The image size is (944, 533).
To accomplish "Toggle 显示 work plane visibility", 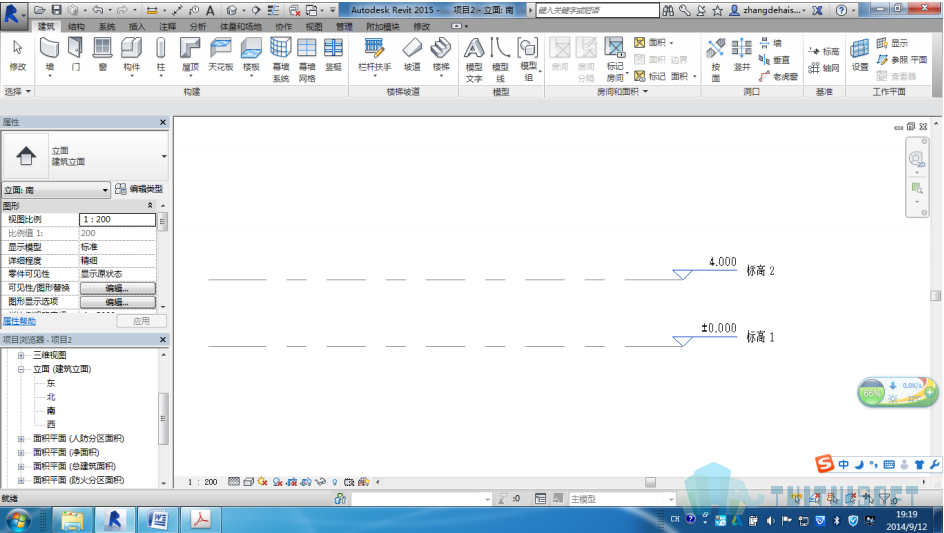I will (892, 43).
